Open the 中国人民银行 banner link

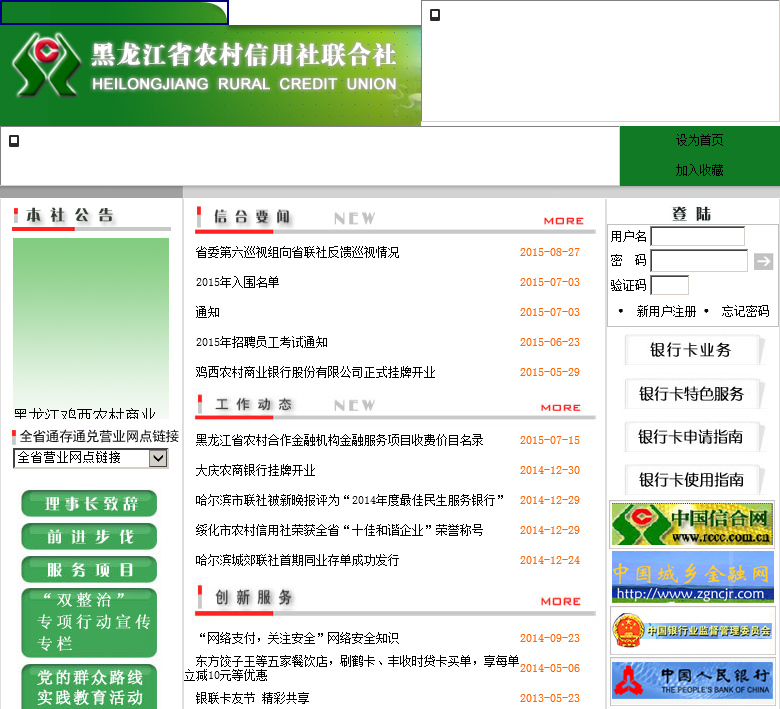click(x=692, y=681)
